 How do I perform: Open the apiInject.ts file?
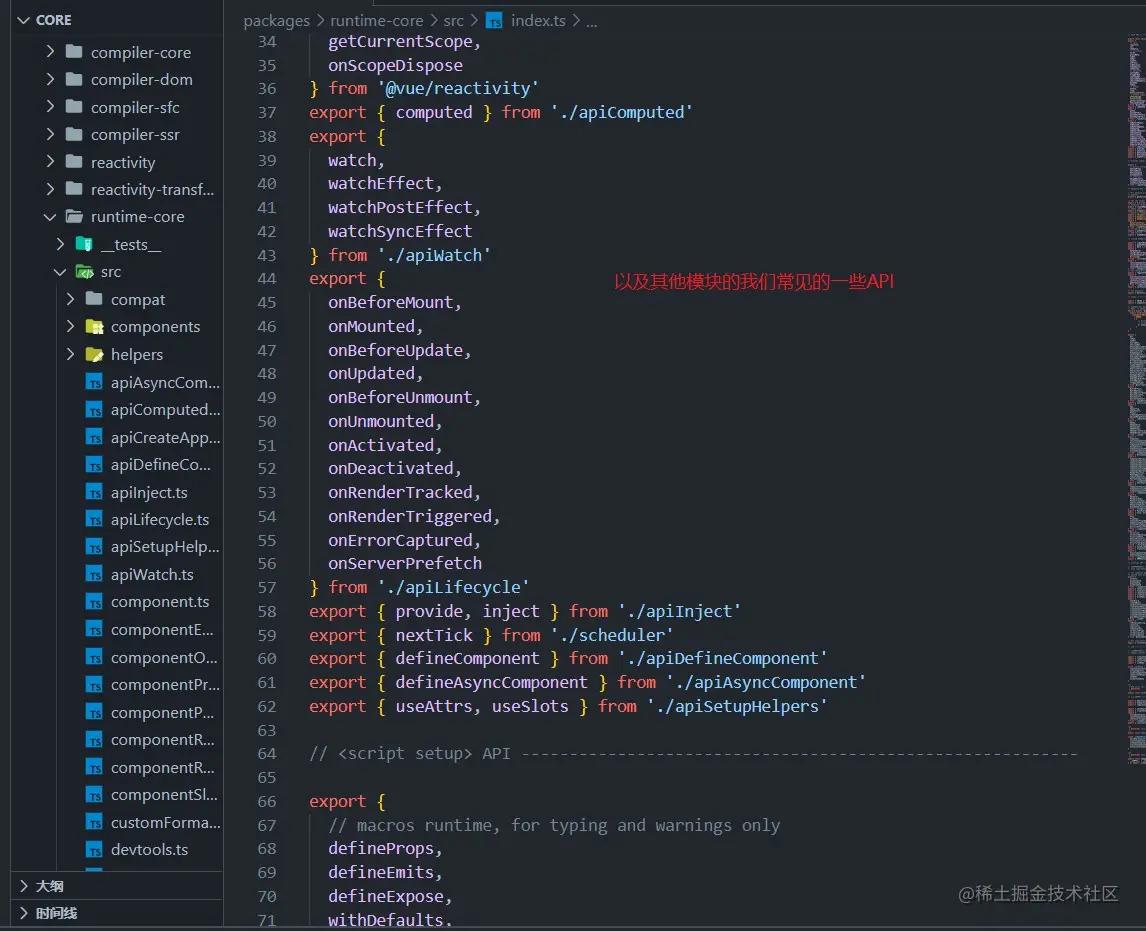coord(149,493)
